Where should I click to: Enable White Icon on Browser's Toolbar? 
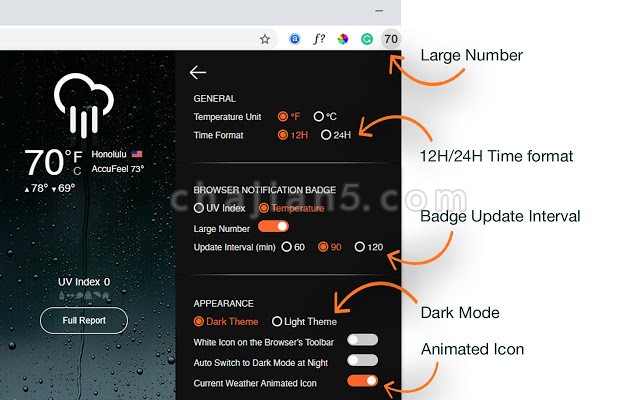362,340
